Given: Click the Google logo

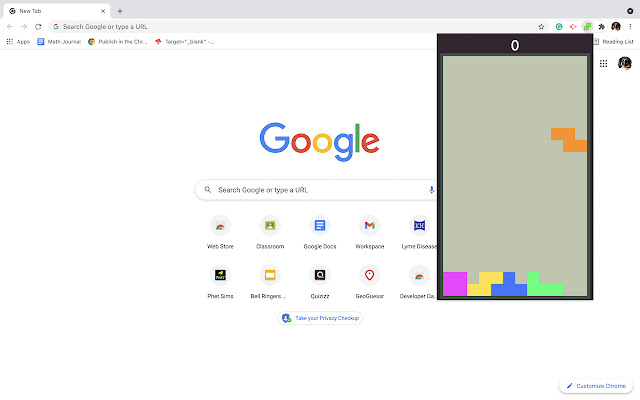Looking at the screenshot, I should point(320,141).
